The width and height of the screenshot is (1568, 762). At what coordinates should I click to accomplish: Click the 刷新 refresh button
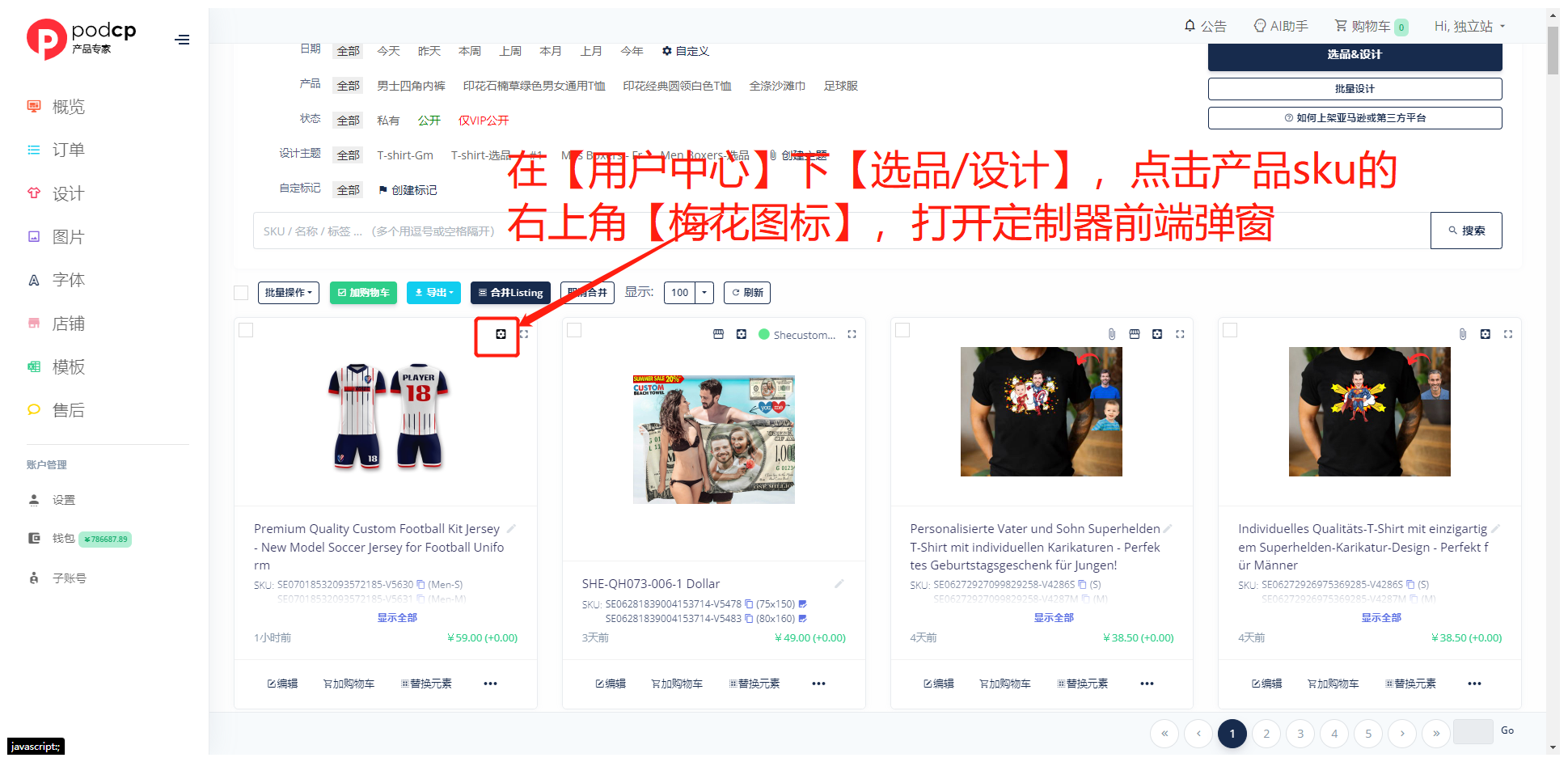point(747,293)
